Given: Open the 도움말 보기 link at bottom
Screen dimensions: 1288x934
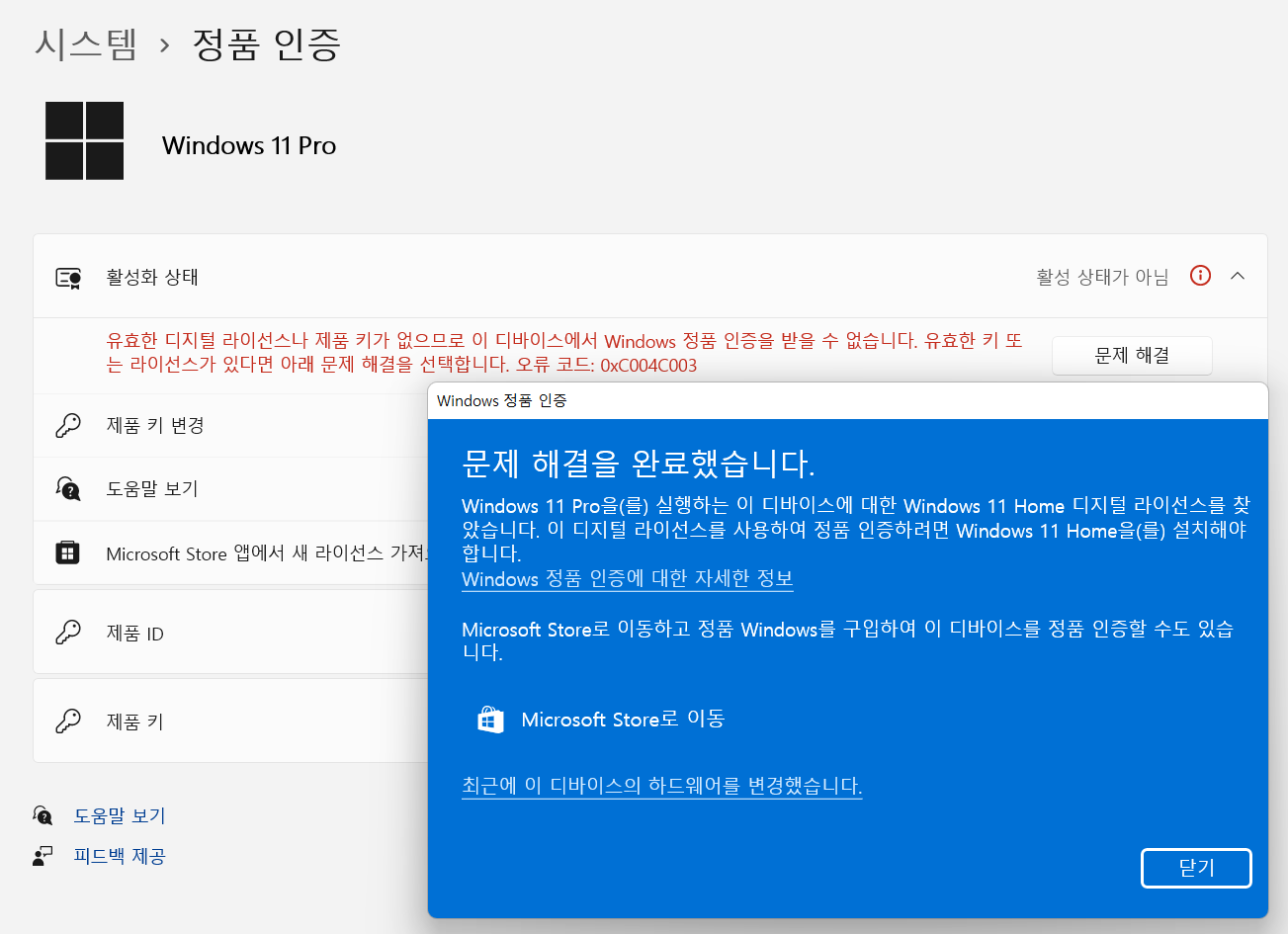Looking at the screenshot, I should pos(120,815).
